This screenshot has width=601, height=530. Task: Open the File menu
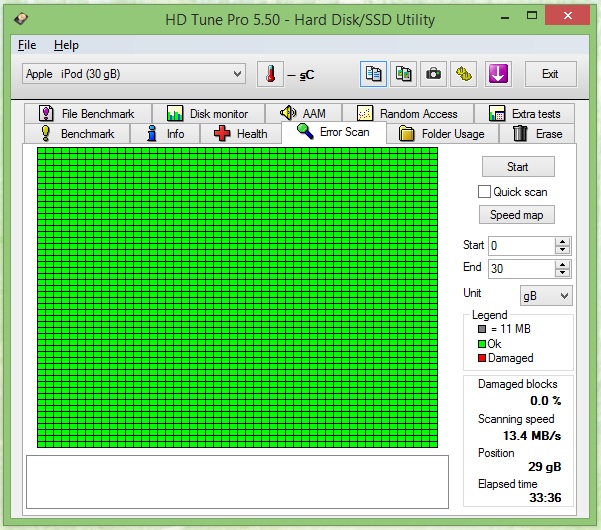click(x=27, y=45)
